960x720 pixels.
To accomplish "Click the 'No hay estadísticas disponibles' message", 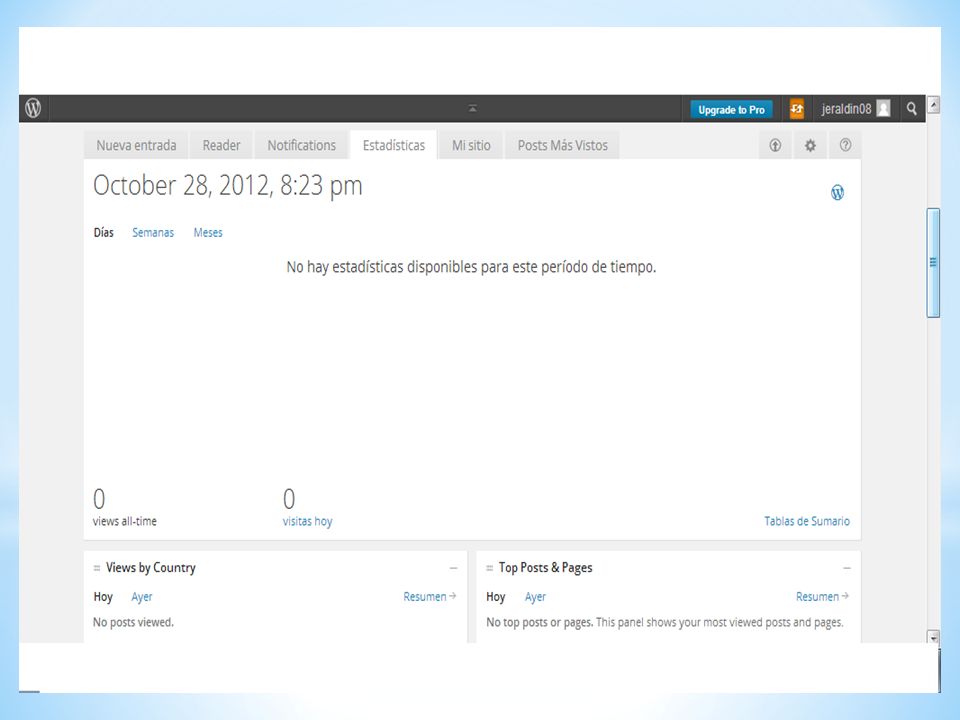I will pos(471,267).
